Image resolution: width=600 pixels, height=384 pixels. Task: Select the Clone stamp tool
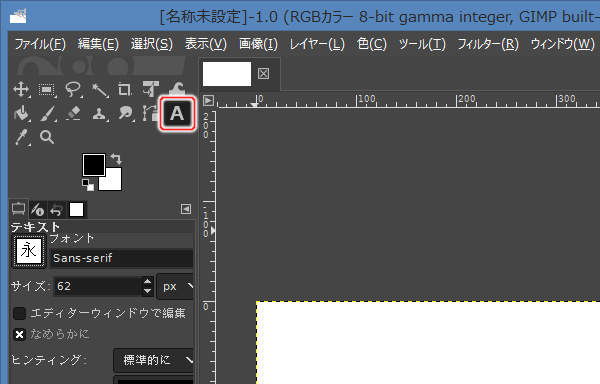[99, 114]
